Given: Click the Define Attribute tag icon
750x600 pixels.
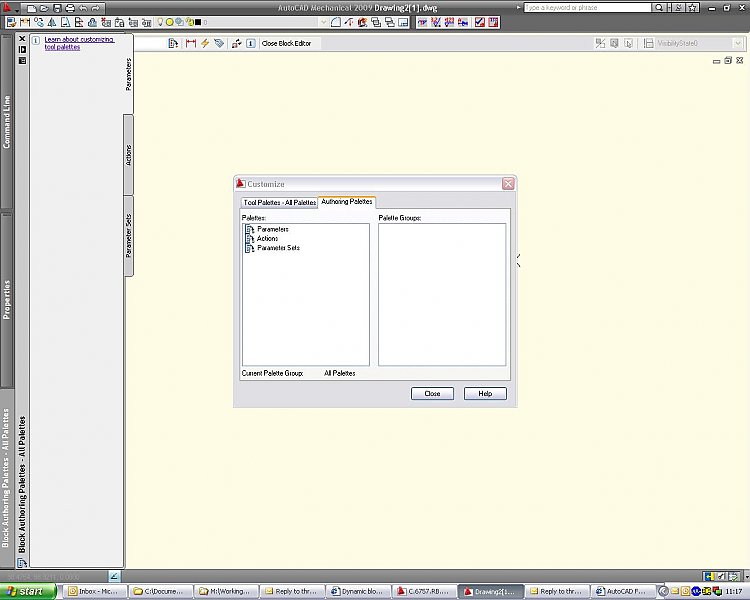Looking at the screenshot, I should tap(219, 44).
